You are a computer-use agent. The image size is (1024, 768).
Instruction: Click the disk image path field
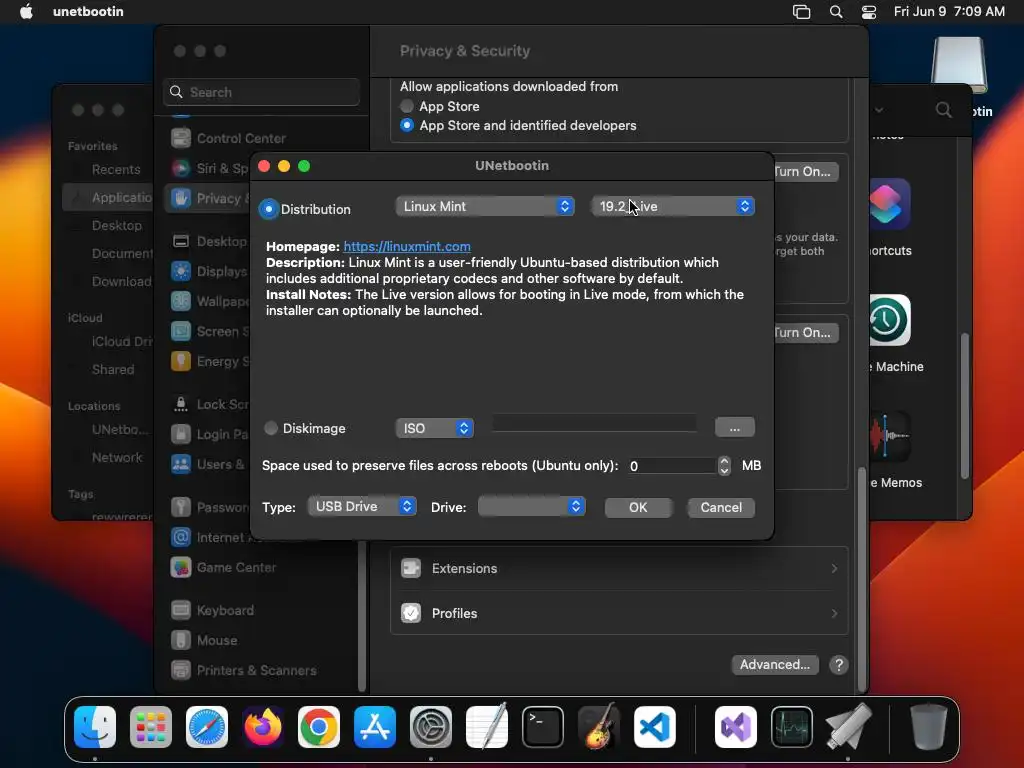pos(594,423)
